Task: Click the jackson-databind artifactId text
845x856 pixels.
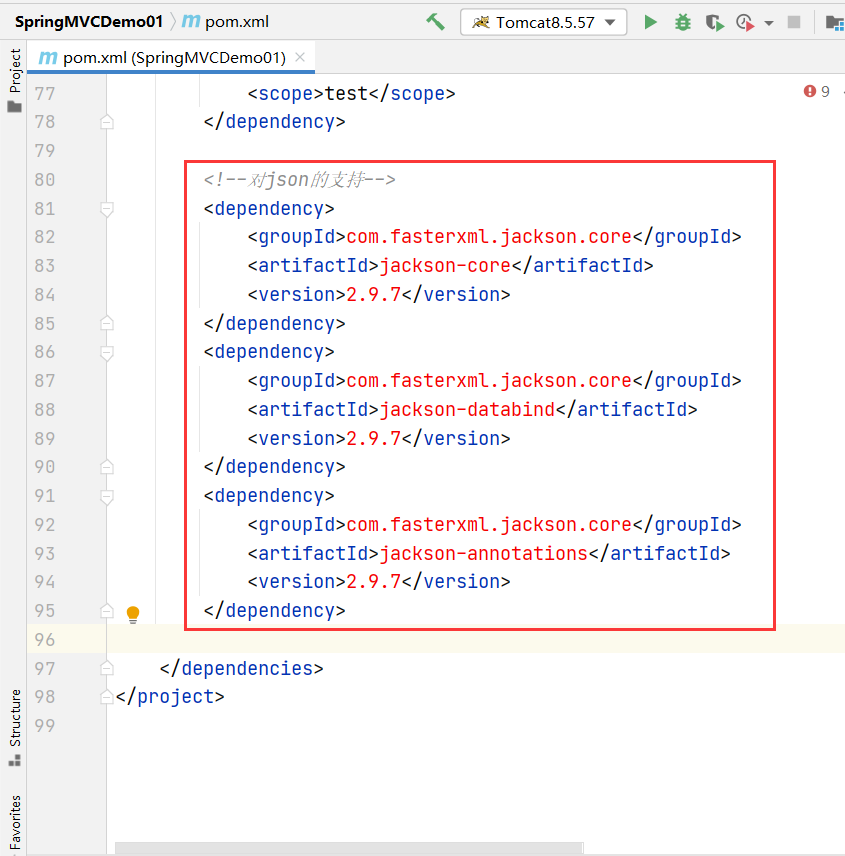Action: [x=467, y=409]
